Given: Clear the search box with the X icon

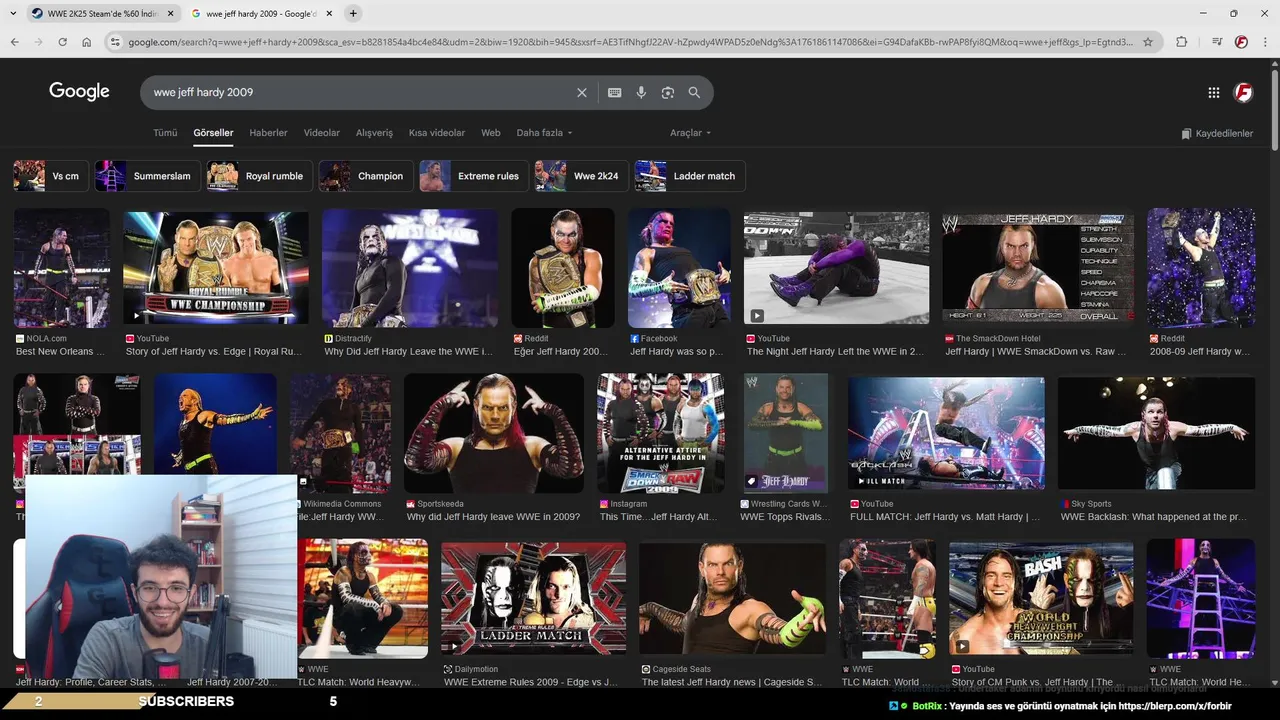Looking at the screenshot, I should point(582,92).
